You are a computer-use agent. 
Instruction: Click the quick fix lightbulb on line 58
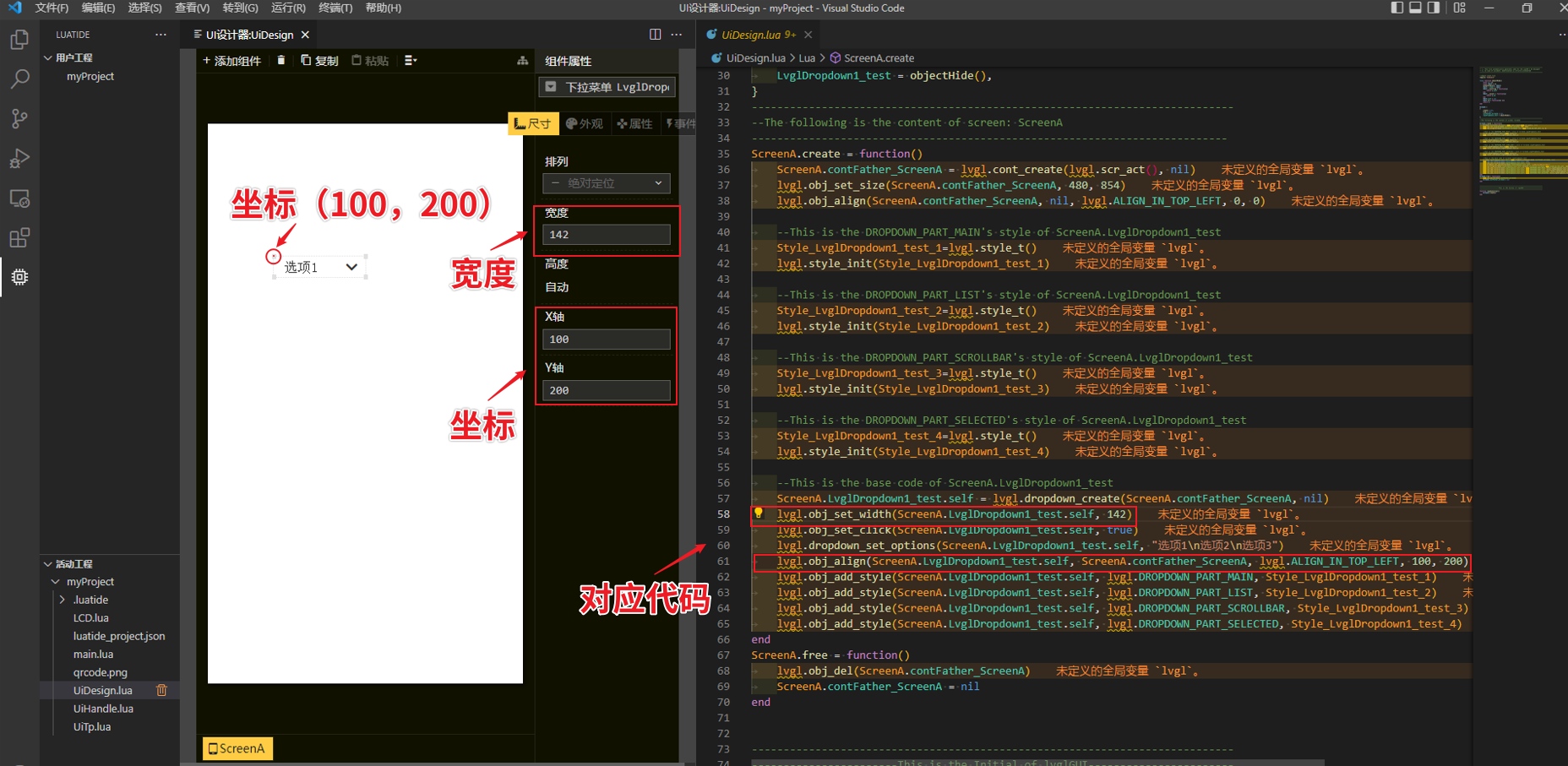click(758, 513)
